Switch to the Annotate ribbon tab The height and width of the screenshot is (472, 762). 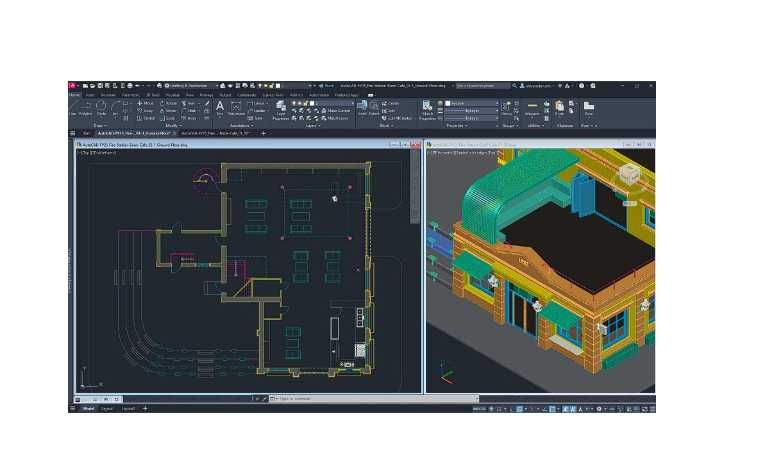108,95
